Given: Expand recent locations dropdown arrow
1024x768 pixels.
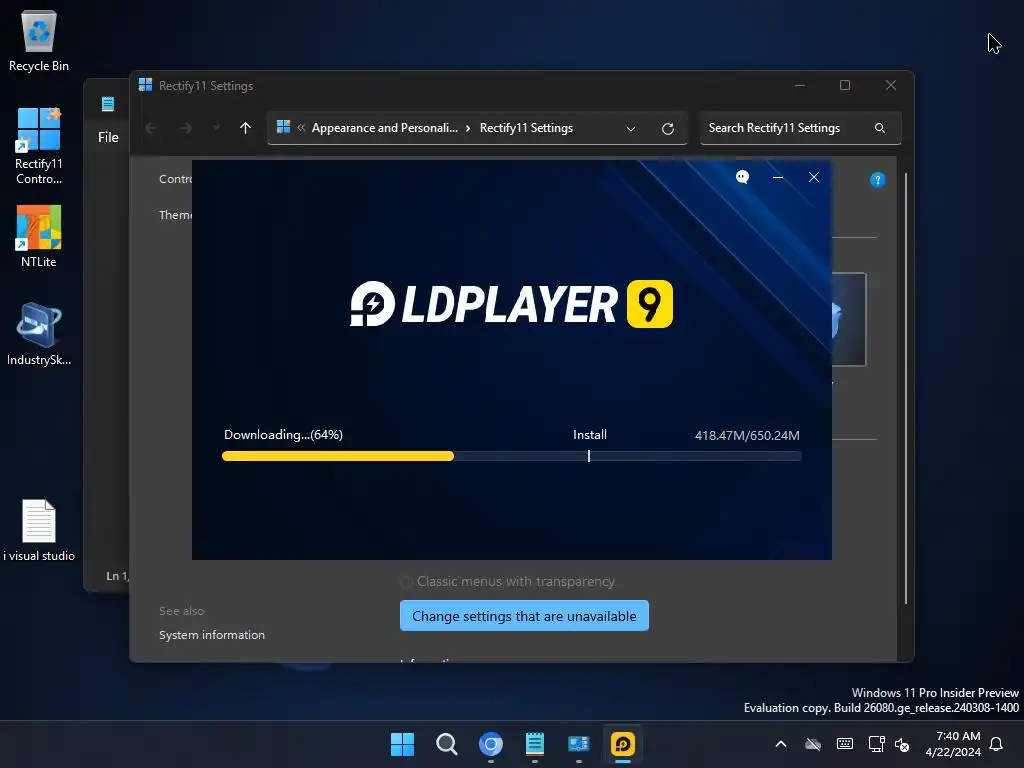Looking at the screenshot, I should click(216, 128).
